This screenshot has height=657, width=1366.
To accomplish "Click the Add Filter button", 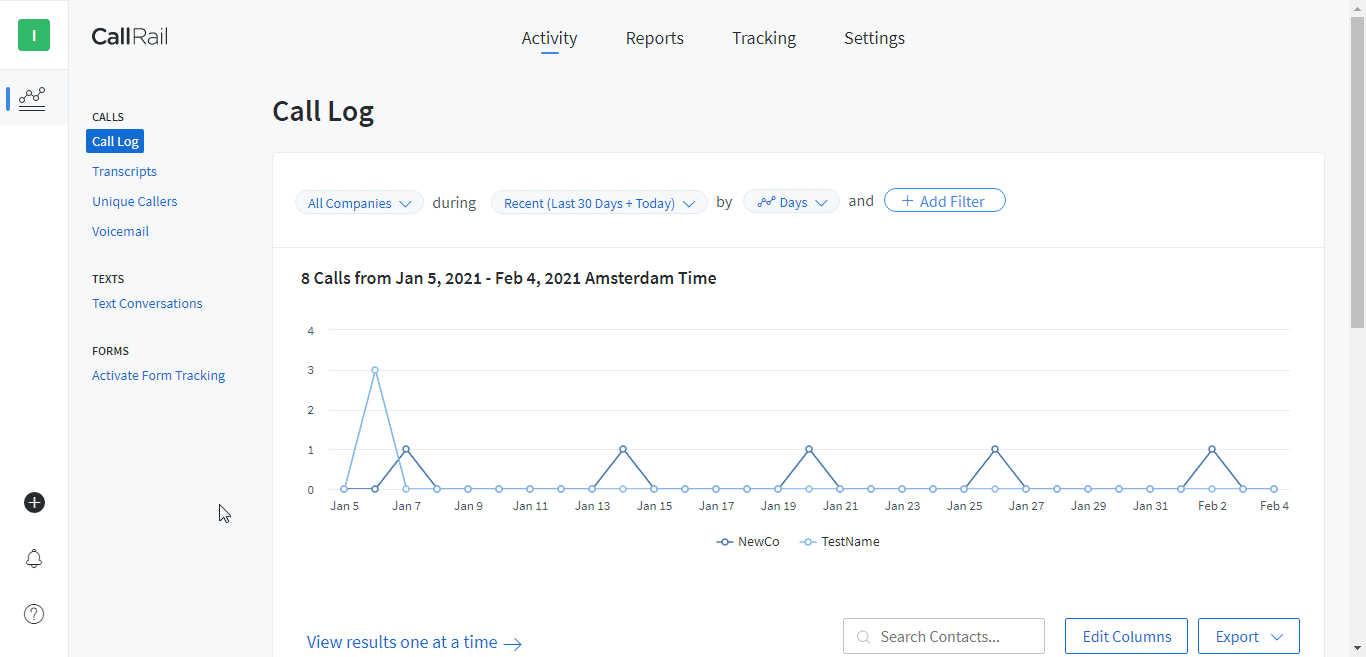I will [x=944, y=201].
